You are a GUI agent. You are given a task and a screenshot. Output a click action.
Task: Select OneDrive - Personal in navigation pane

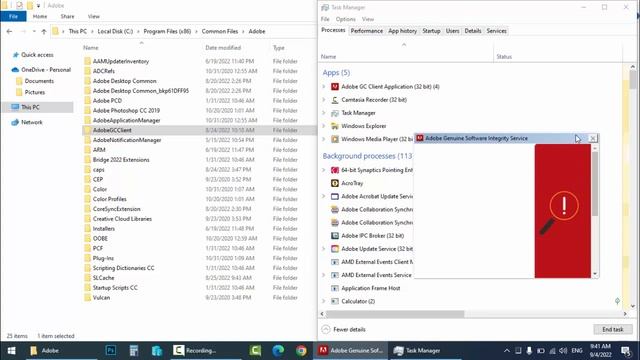click(46, 70)
